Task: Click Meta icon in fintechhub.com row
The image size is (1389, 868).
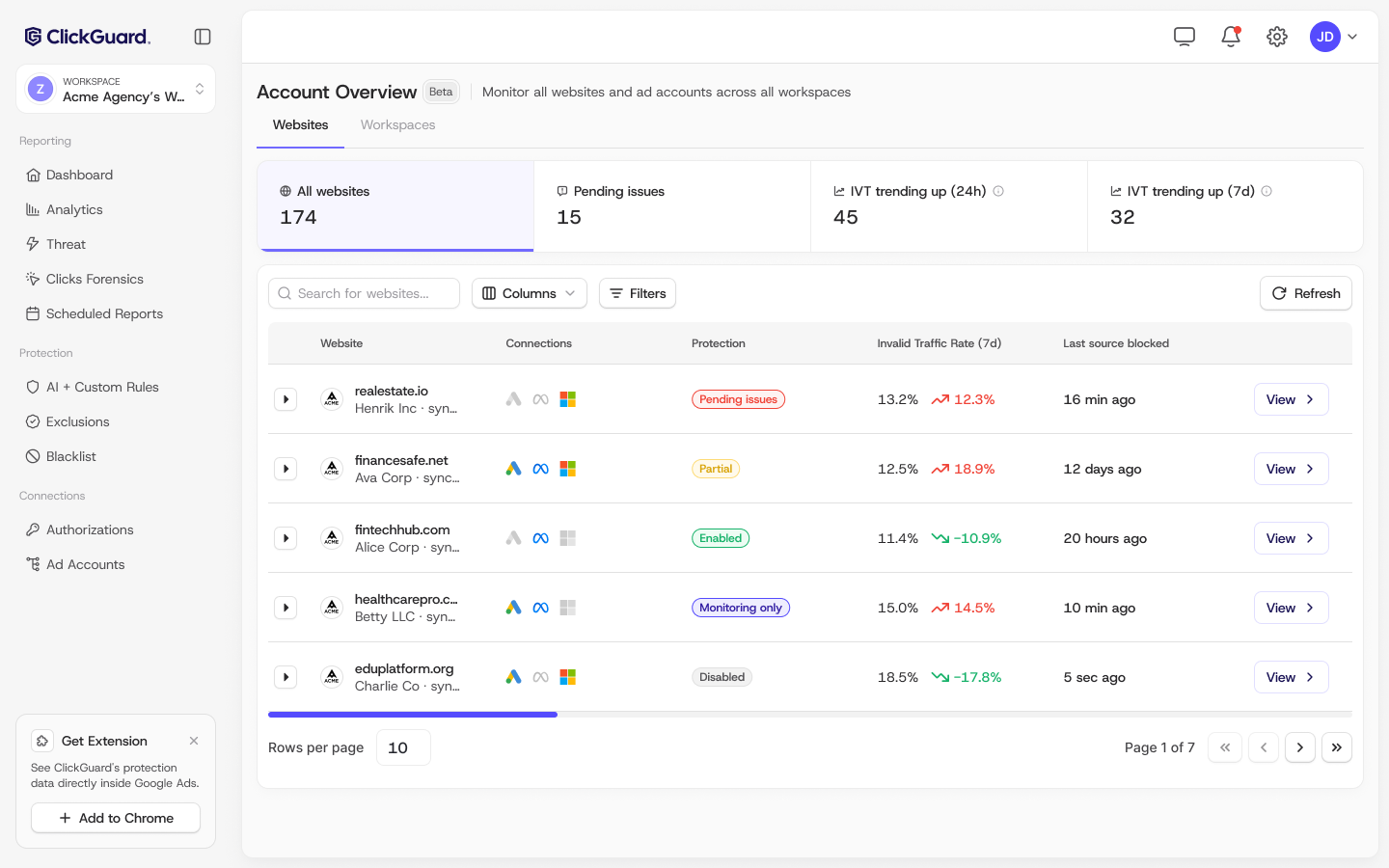Action: (541, 538)
